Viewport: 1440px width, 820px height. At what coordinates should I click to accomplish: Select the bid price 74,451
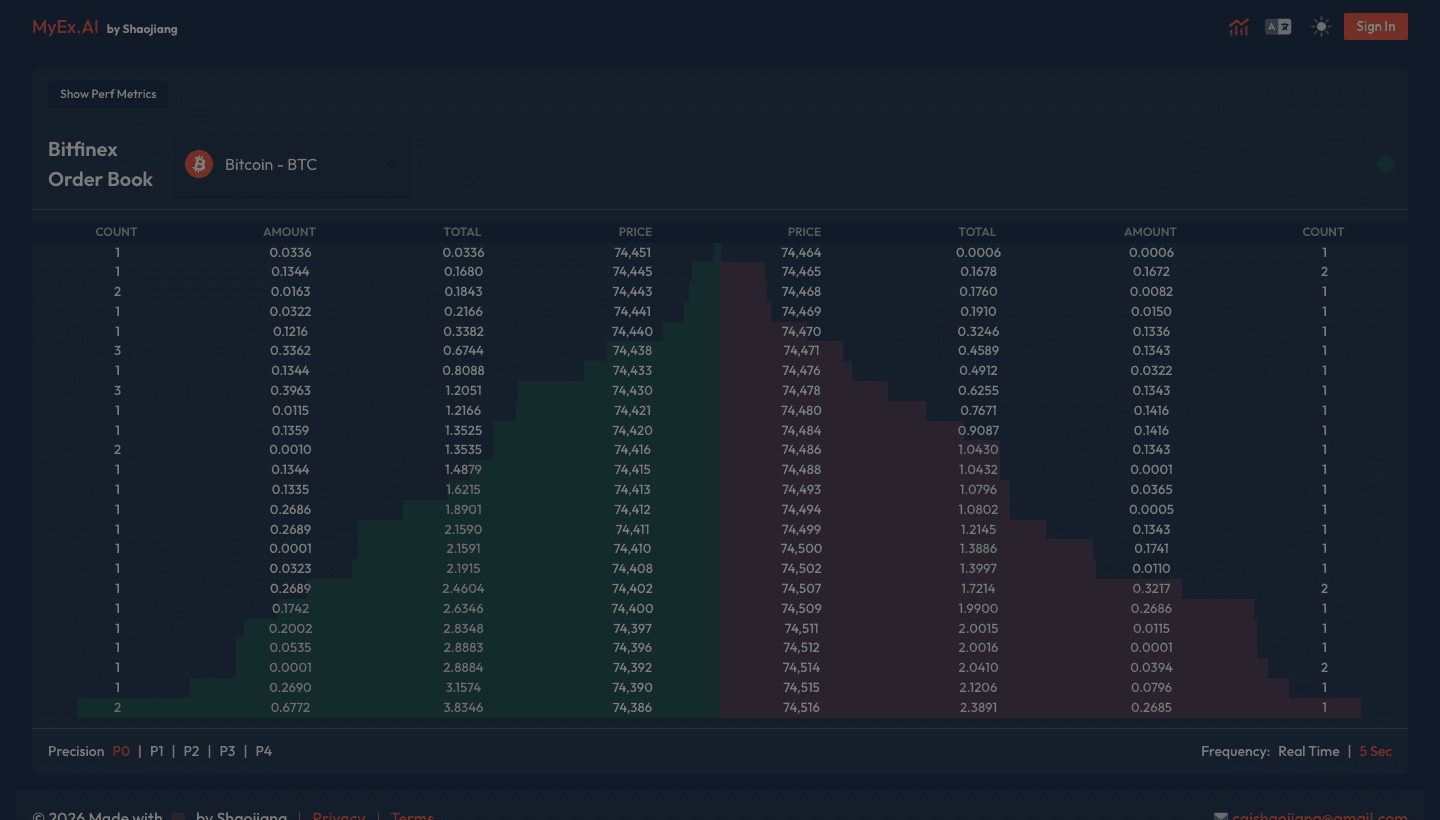pyautogui.click(x=632, y=252)
